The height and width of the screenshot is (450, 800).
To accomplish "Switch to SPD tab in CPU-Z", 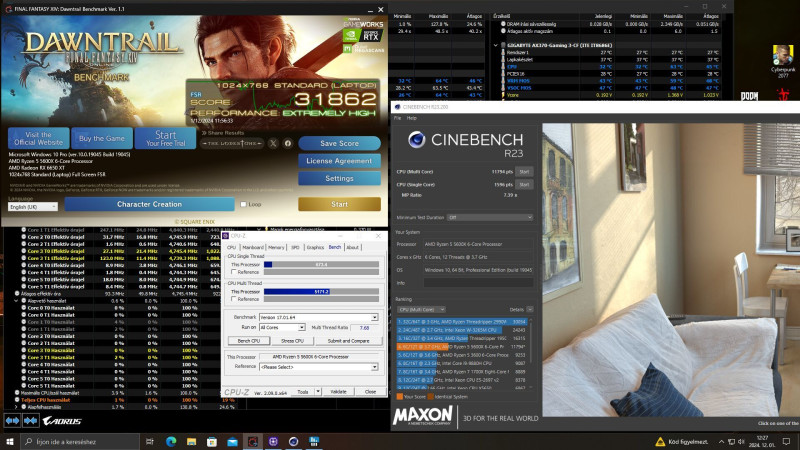I will [295, 247].
